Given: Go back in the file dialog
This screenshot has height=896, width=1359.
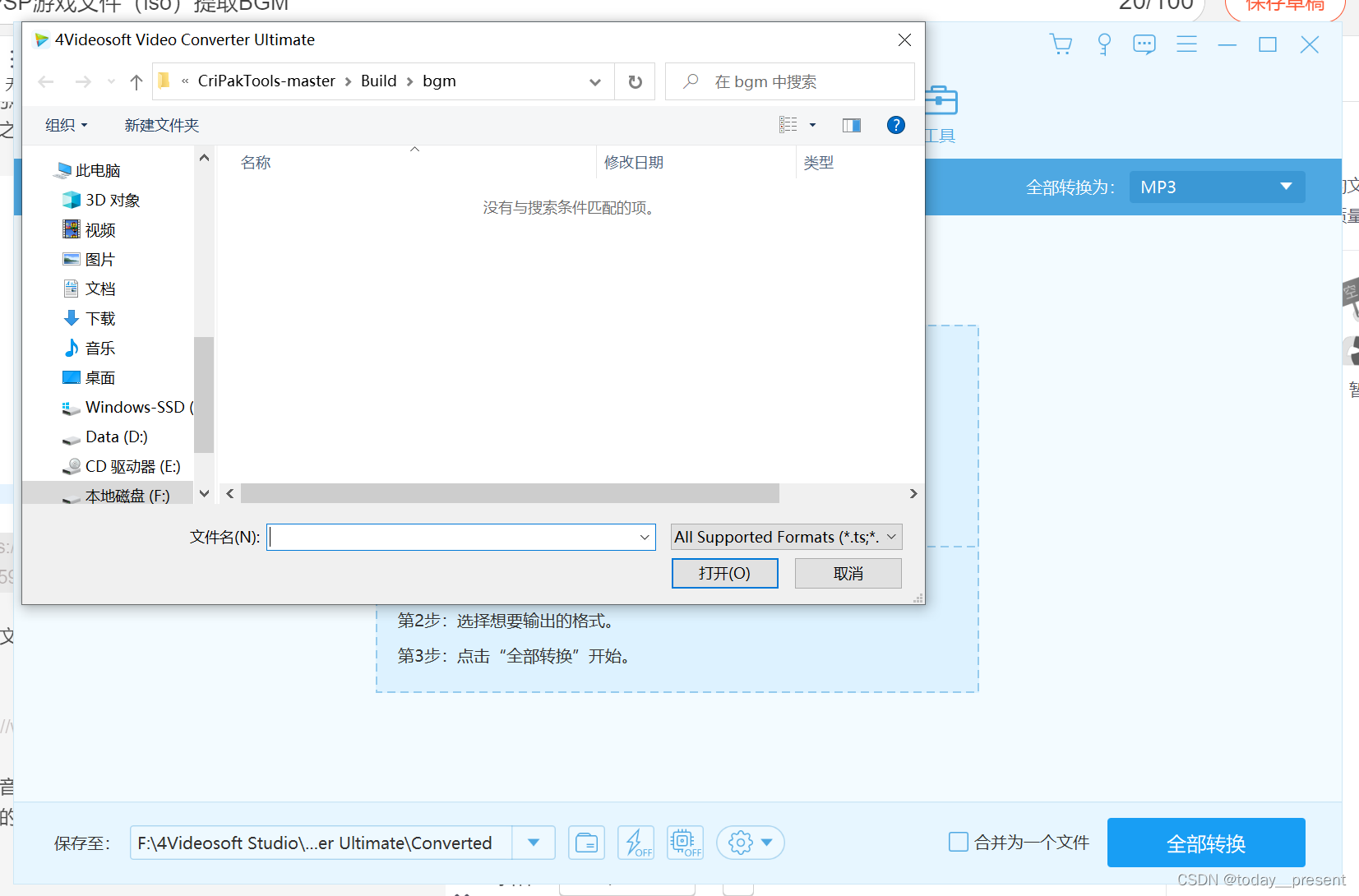Looking at the screenshot, I should tap(46, 81).
